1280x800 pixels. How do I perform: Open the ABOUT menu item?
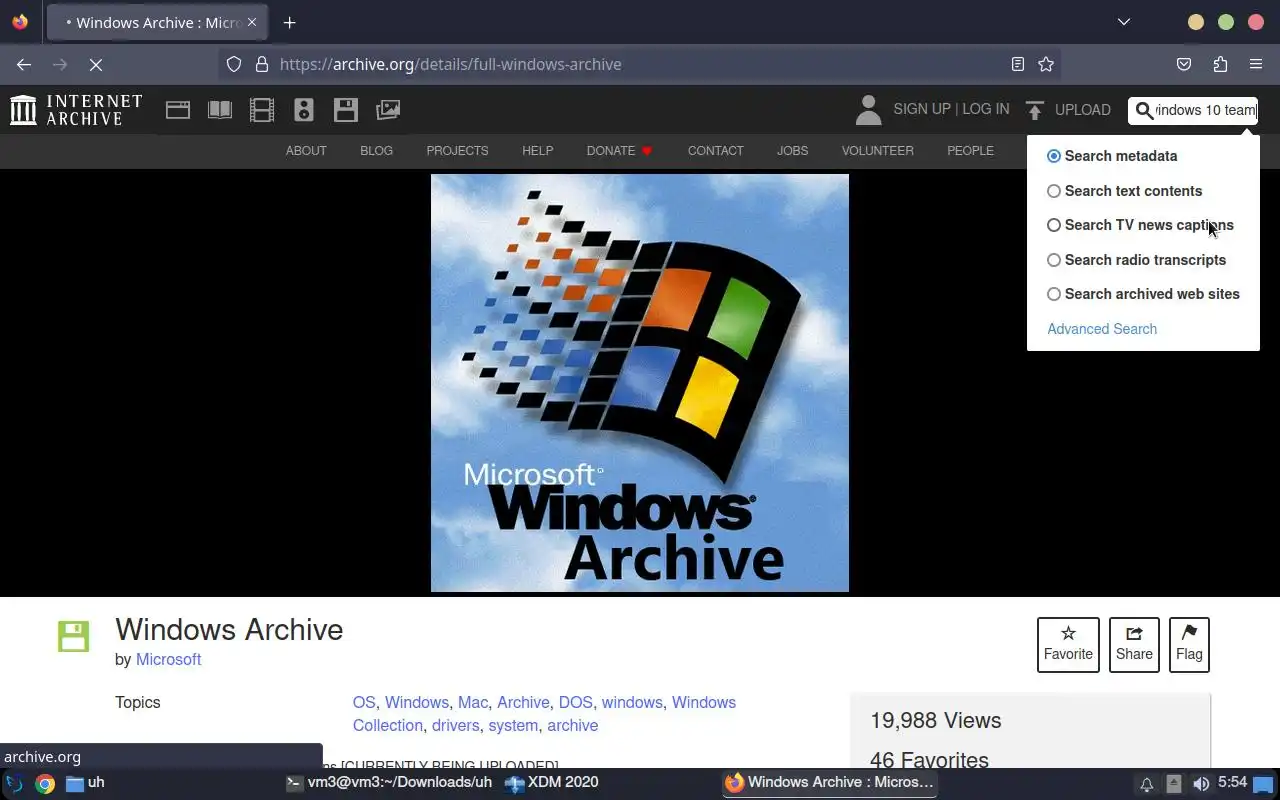pyautogui.click(x=306, y=151)
